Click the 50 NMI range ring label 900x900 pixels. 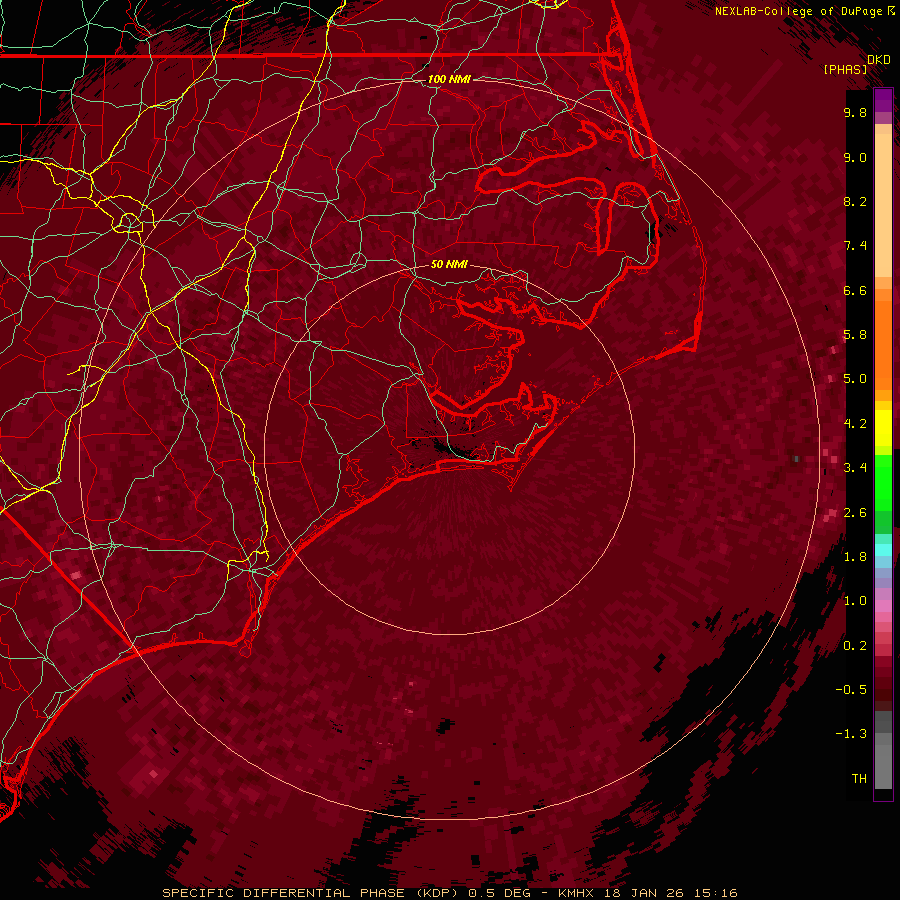(x=449, y=264)
